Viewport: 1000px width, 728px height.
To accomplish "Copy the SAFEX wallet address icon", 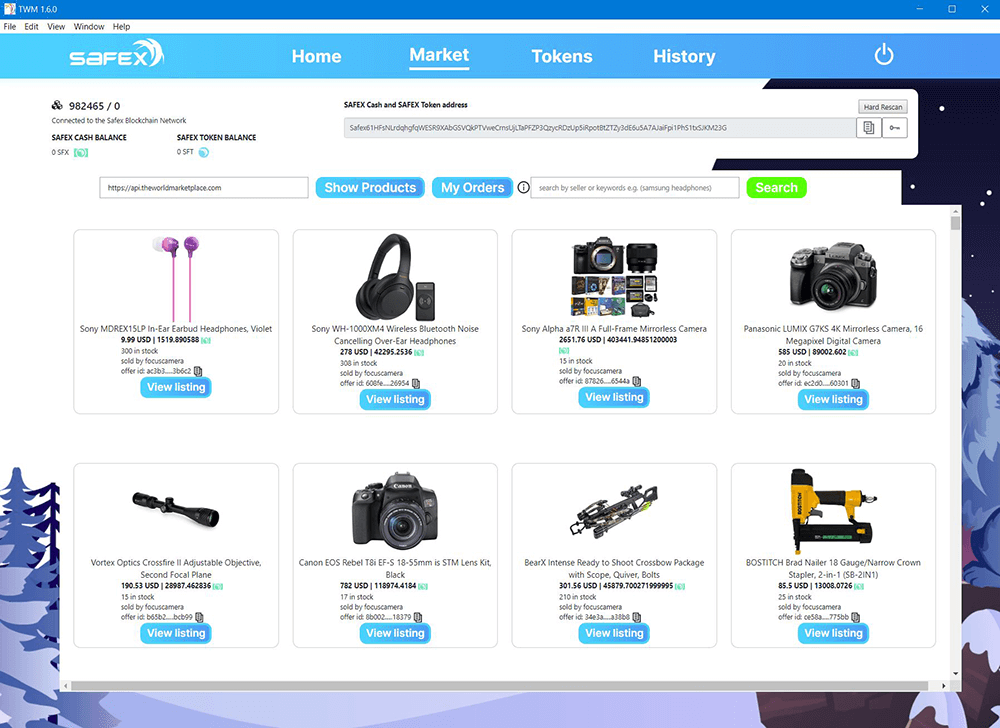I will (x=869, y=127).
